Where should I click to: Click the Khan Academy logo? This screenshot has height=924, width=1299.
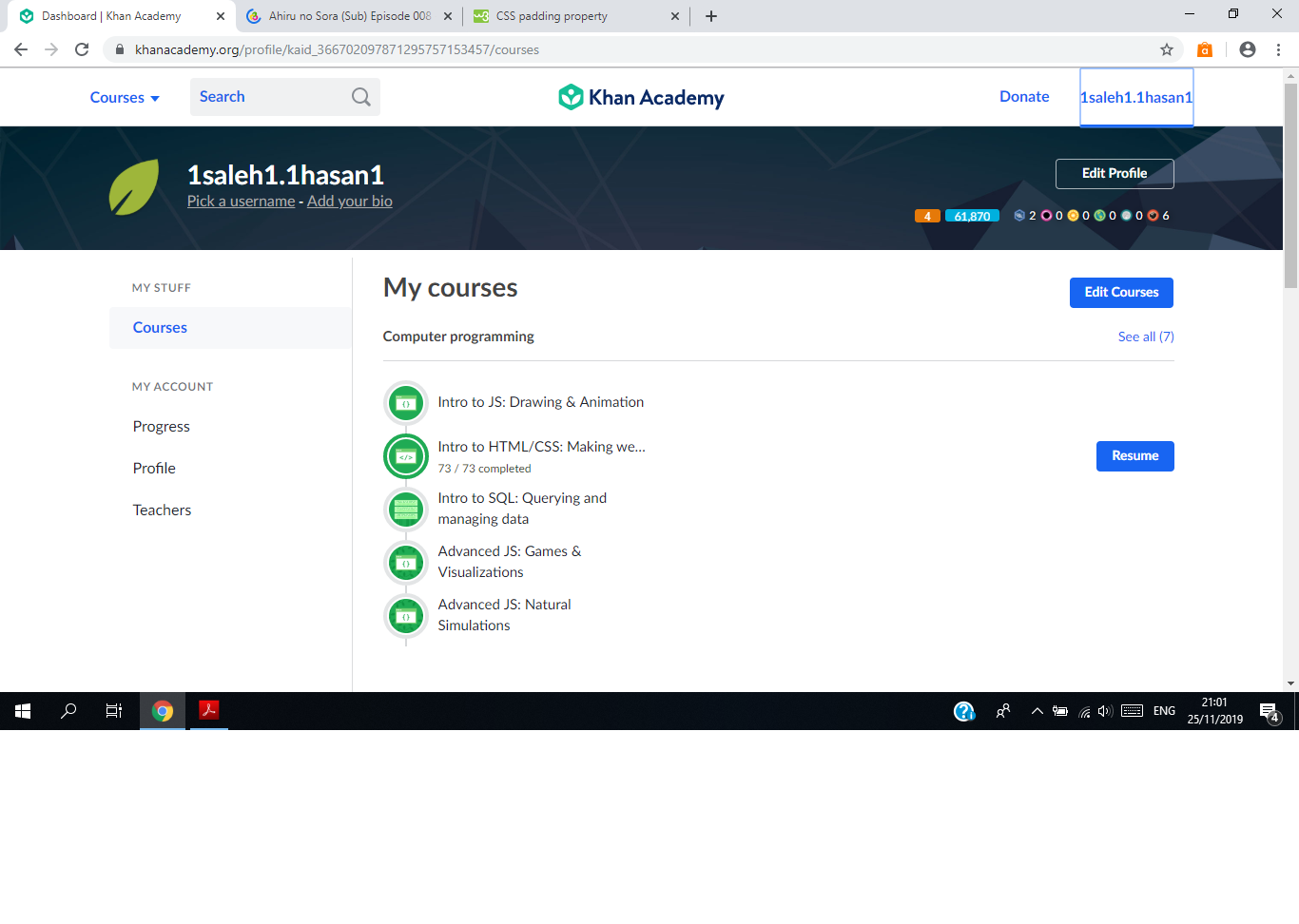tap(641, 97)
